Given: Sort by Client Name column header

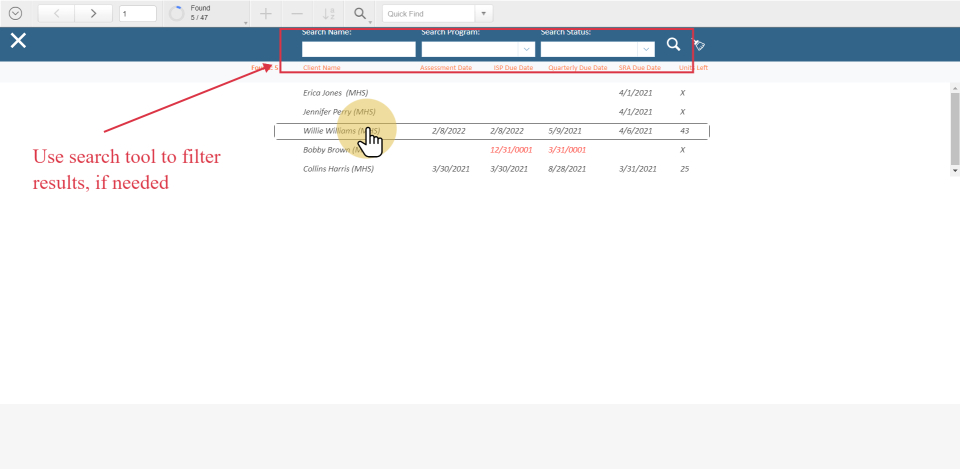Looking at the screenshot, I should [x=321, y=68].
